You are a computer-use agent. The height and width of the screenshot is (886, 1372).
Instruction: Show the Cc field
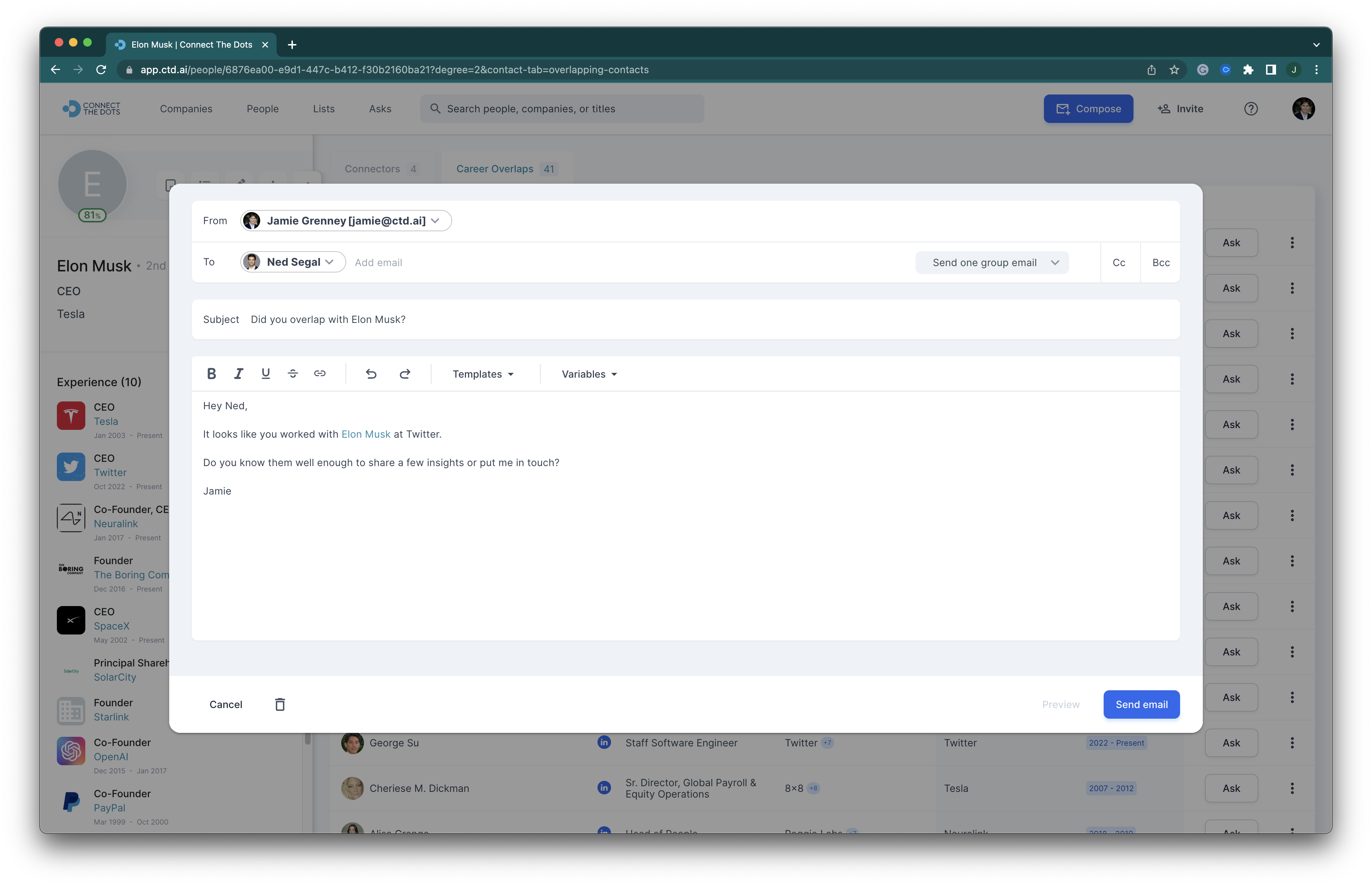pos(1119,262)
